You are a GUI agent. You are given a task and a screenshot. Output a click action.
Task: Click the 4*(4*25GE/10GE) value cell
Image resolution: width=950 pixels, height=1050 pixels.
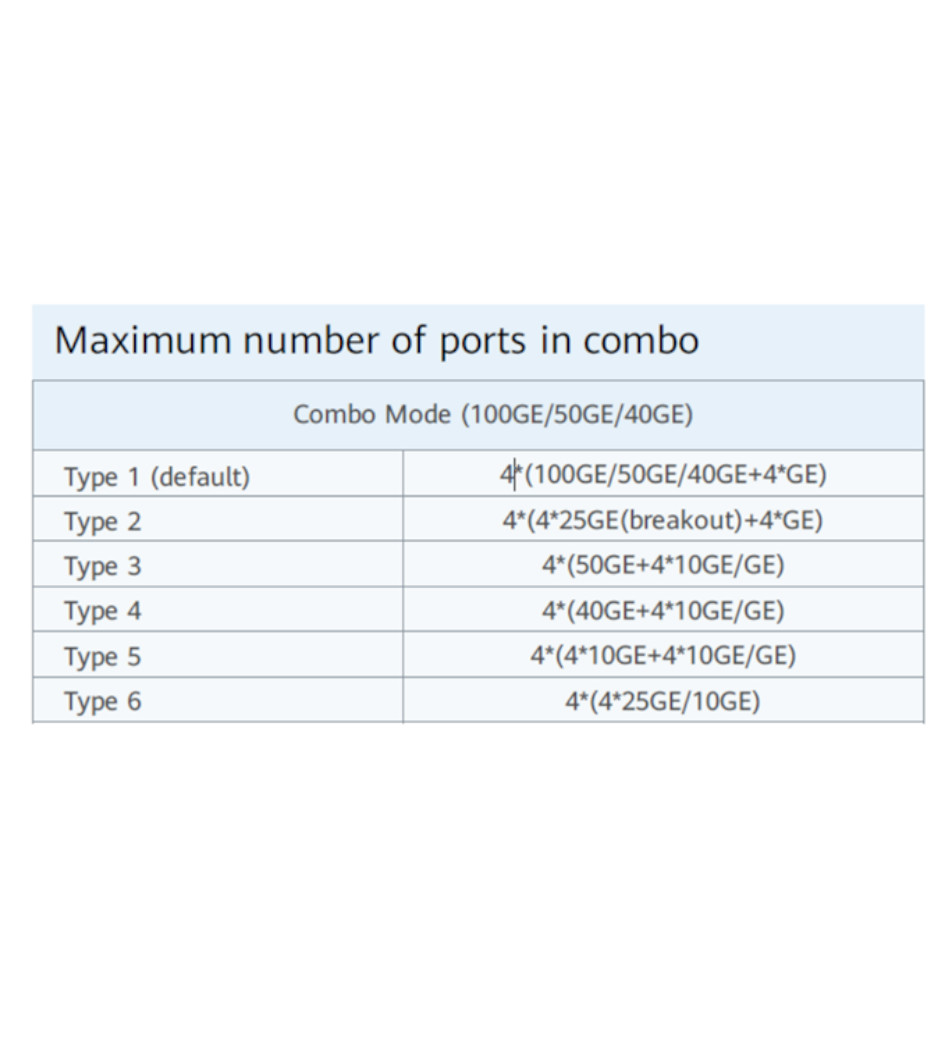[663, 701]
